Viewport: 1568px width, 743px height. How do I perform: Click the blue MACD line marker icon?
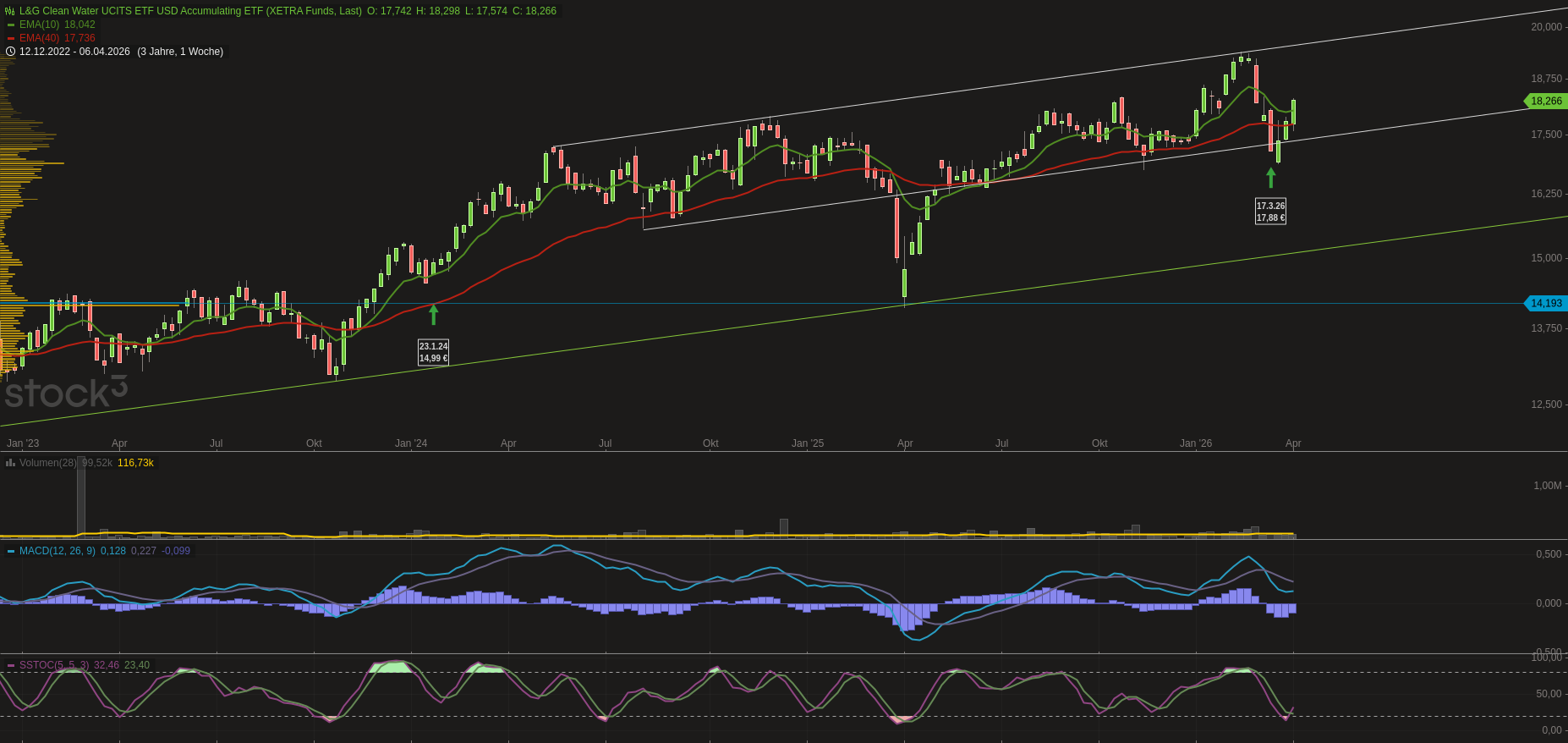(x=11, y=551)
